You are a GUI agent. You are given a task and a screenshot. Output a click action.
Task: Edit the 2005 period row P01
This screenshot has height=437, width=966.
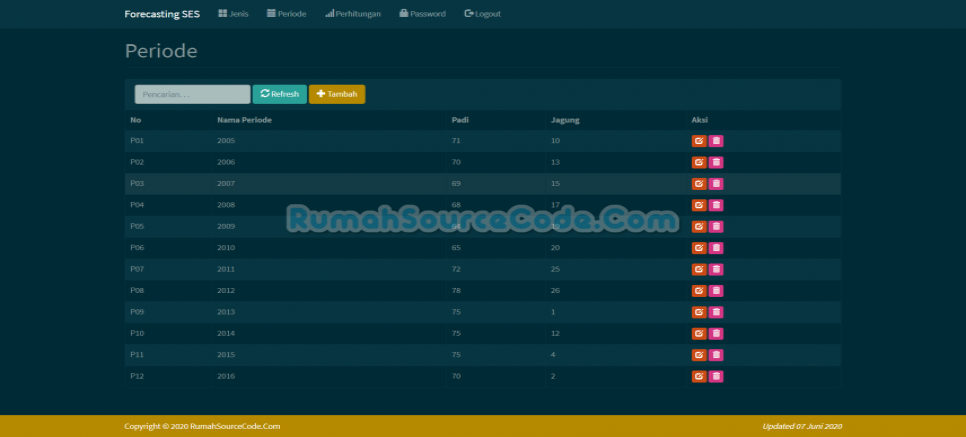699,141
